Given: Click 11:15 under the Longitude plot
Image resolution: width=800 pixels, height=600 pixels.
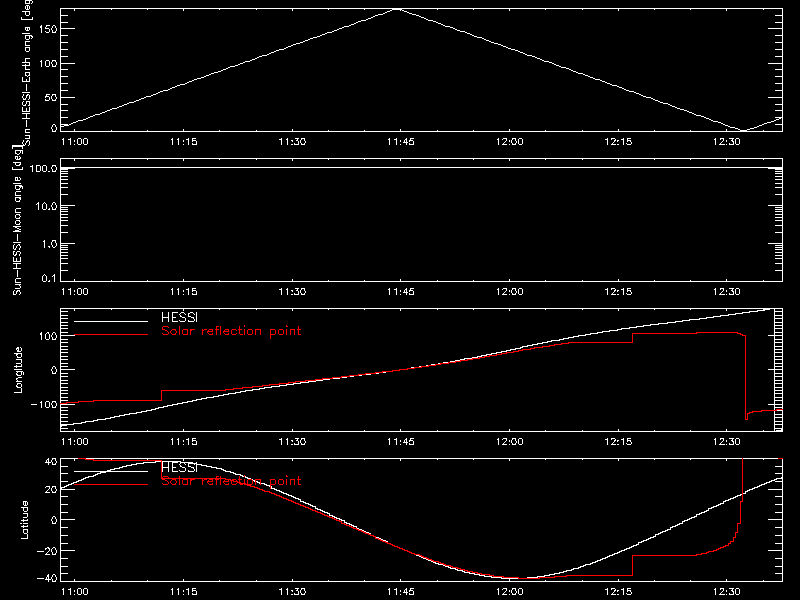Looking at the screenshot, I should 183,442.
